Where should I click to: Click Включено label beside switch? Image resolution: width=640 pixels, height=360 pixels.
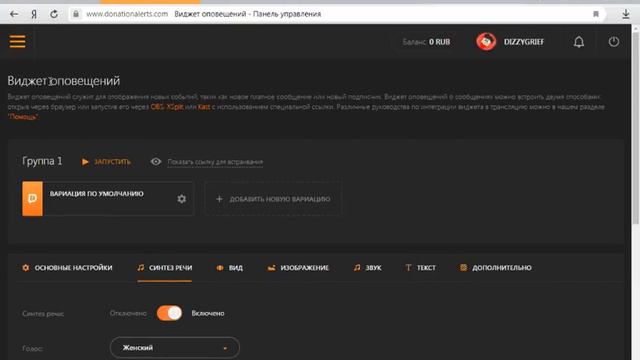[208, 313]
